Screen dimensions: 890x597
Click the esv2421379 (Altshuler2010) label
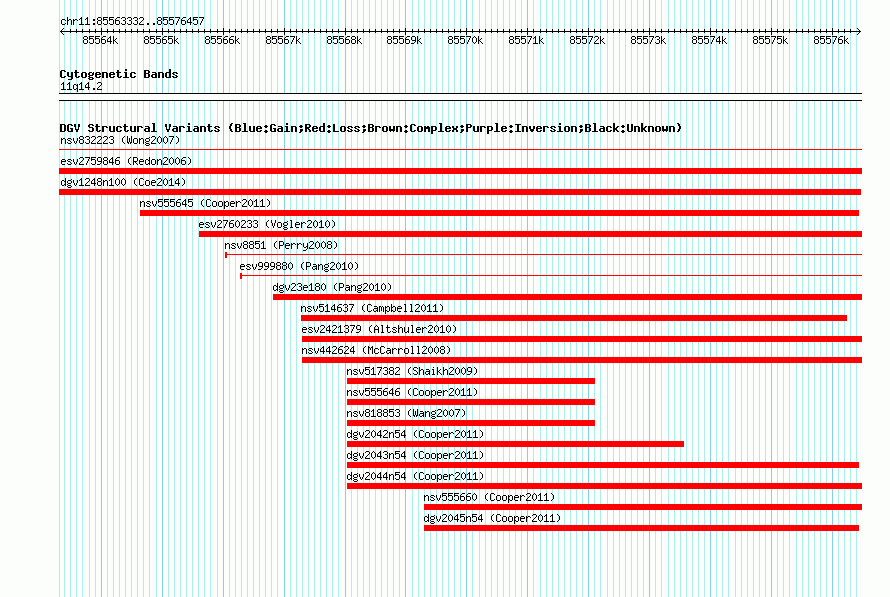379,329
